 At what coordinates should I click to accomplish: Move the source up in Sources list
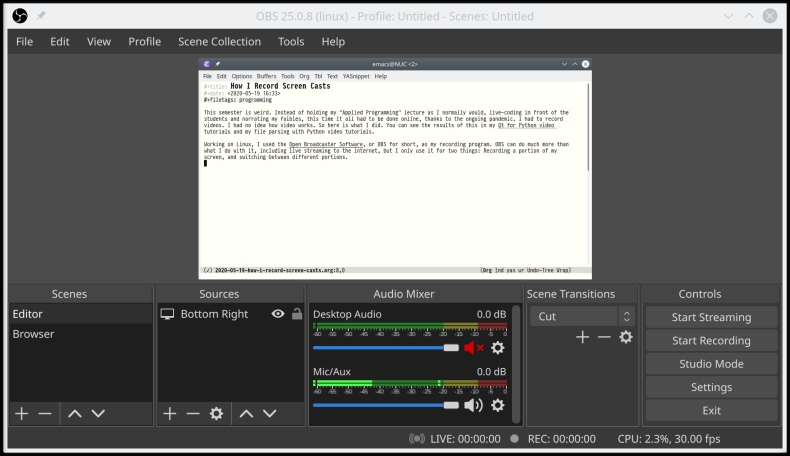pyautogui.click(x=246, y=413)
